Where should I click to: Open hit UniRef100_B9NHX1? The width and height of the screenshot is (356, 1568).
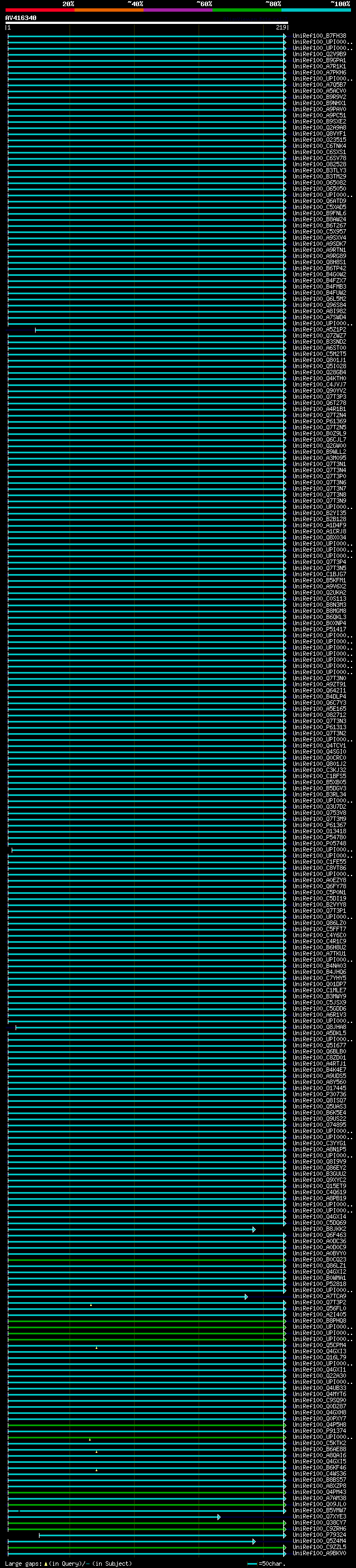tap(319, 103)
